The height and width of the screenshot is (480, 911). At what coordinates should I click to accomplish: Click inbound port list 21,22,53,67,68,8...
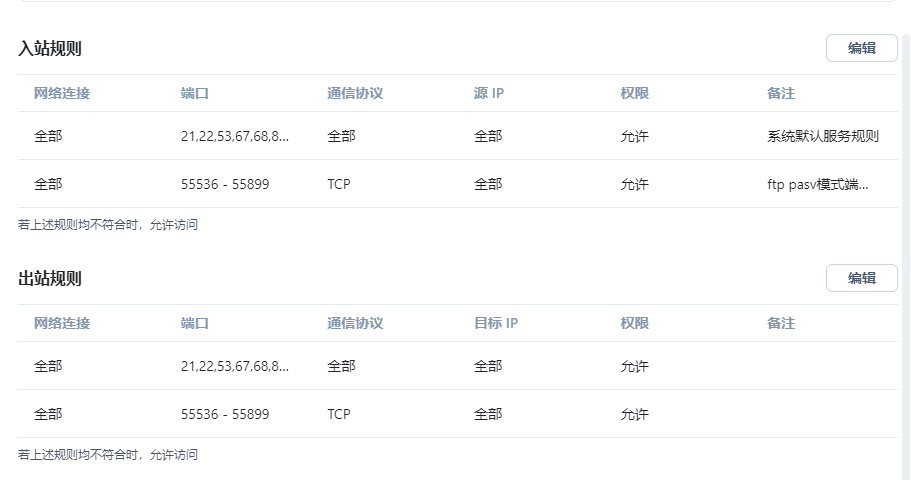[x=235, y=136]
